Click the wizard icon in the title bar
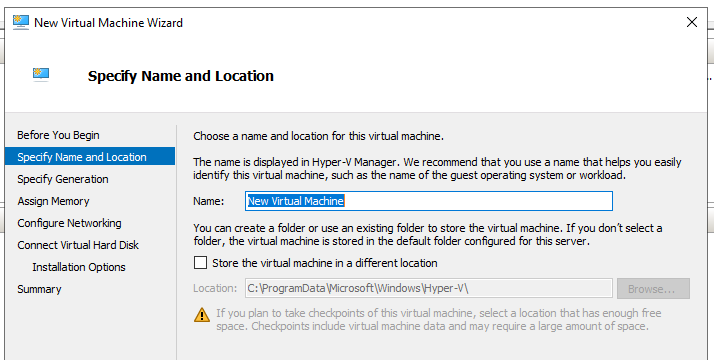Screen dimensions: 714x360 21,22
